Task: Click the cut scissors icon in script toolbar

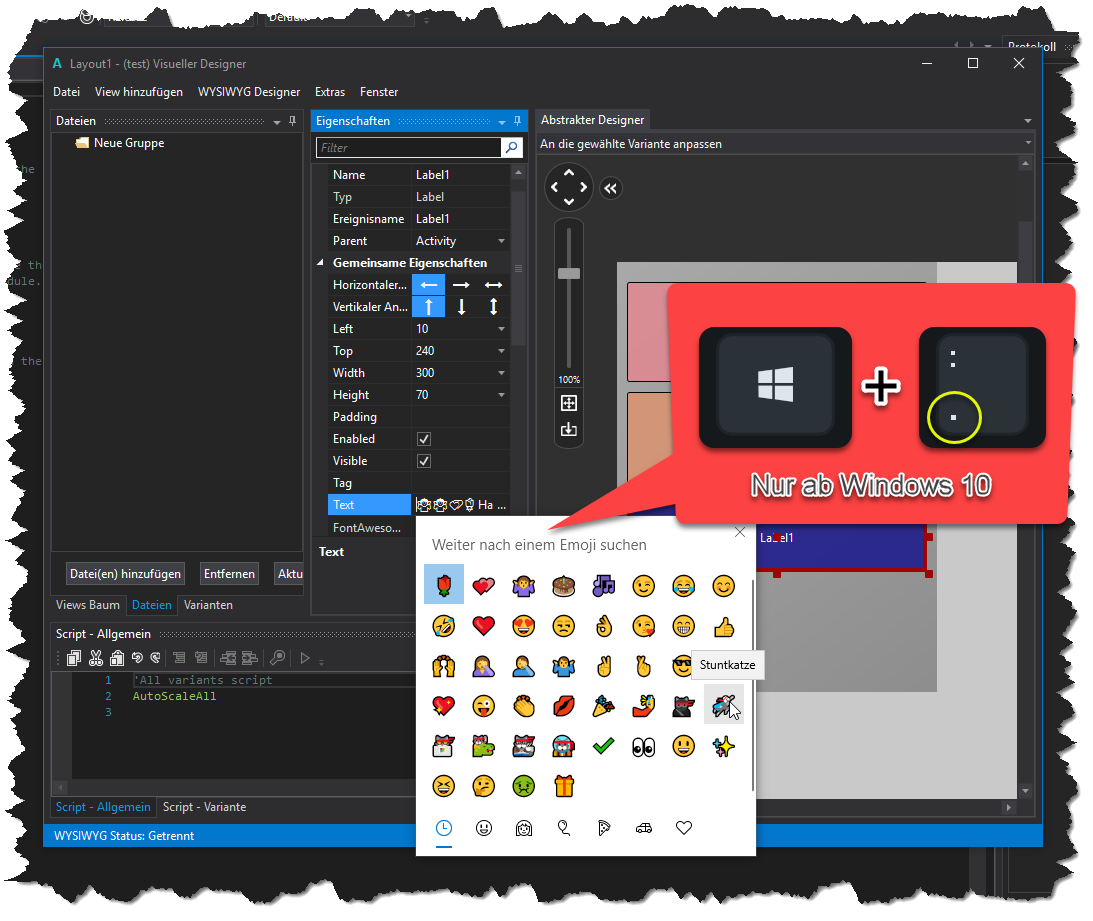Action: coord(96,657)
